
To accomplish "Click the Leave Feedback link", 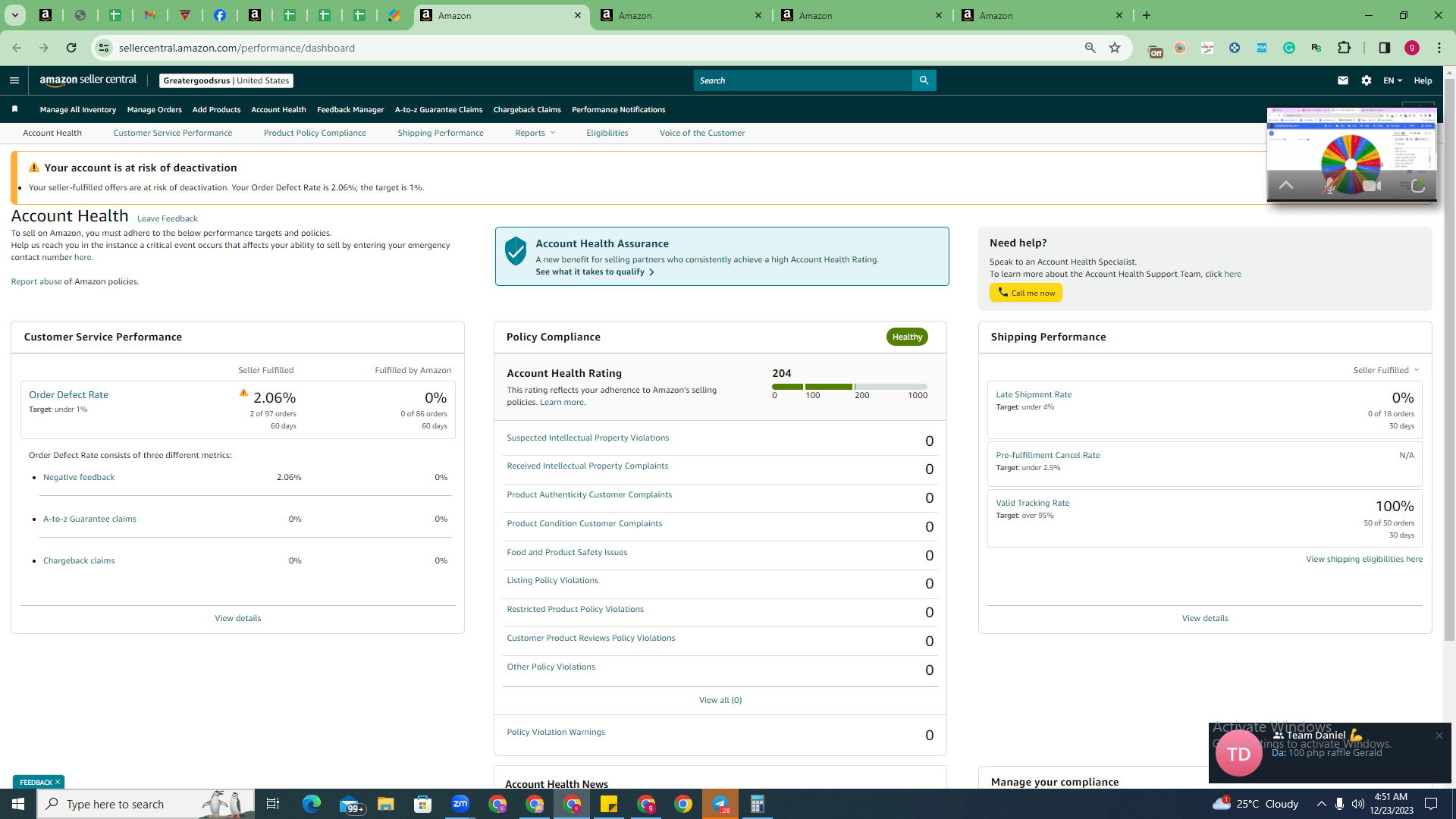I will click(x=167, y=218).
